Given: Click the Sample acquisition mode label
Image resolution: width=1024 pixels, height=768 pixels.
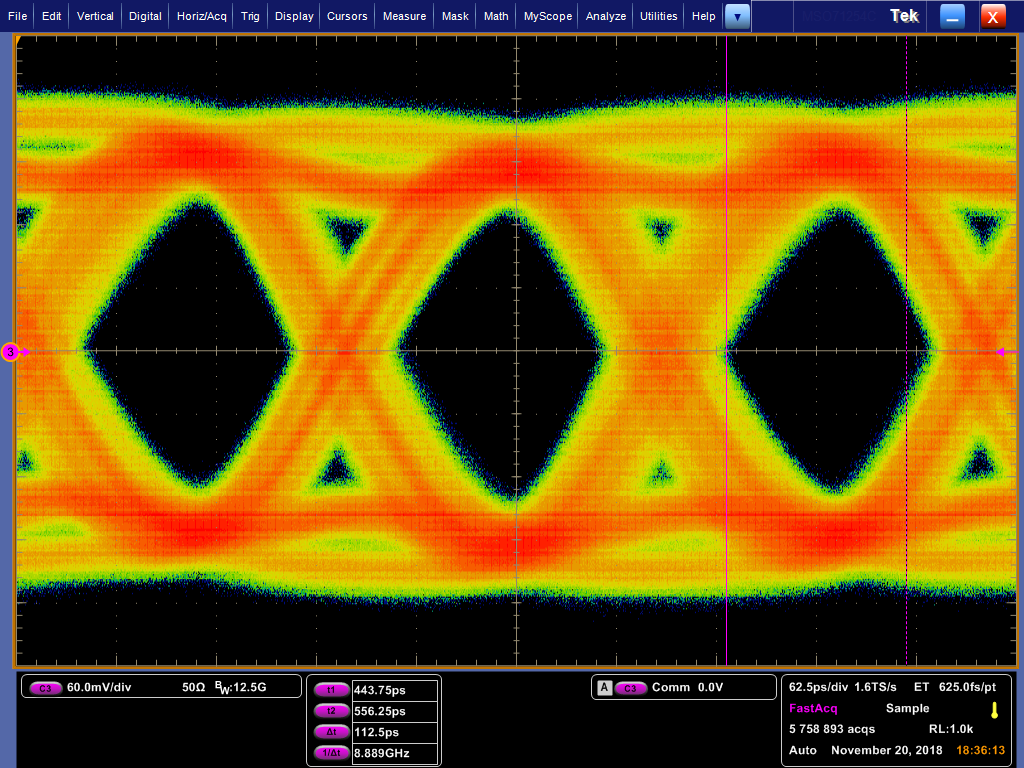Looking at the screenshot, I should (907, 708).
